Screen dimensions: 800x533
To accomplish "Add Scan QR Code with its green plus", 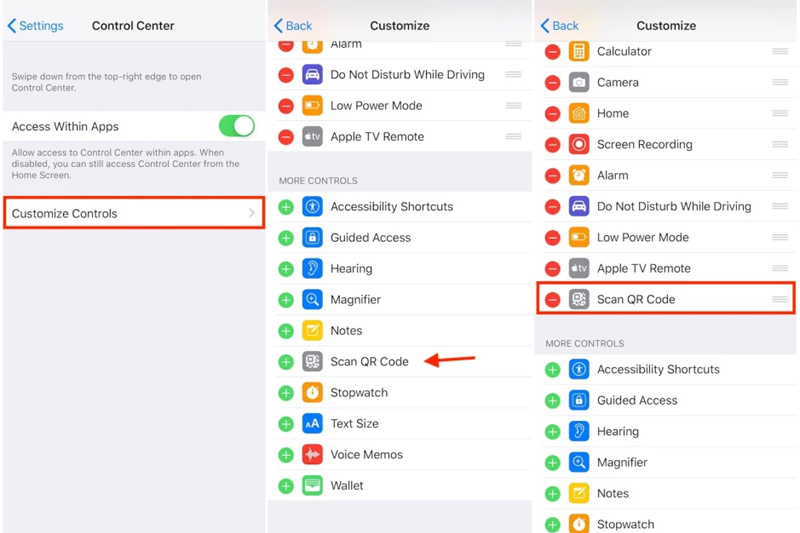I will pyautogui.click(x=286, y=362).
